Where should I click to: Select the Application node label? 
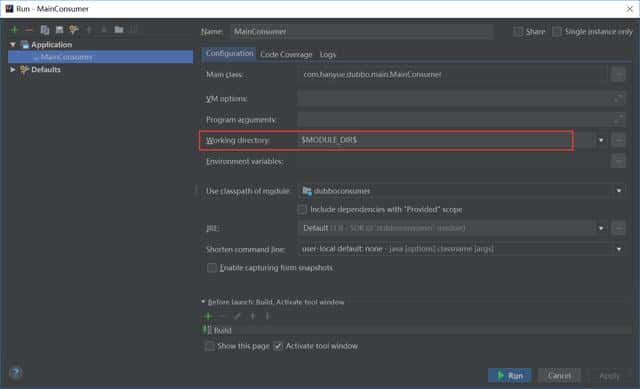click(x=51, y=44)
